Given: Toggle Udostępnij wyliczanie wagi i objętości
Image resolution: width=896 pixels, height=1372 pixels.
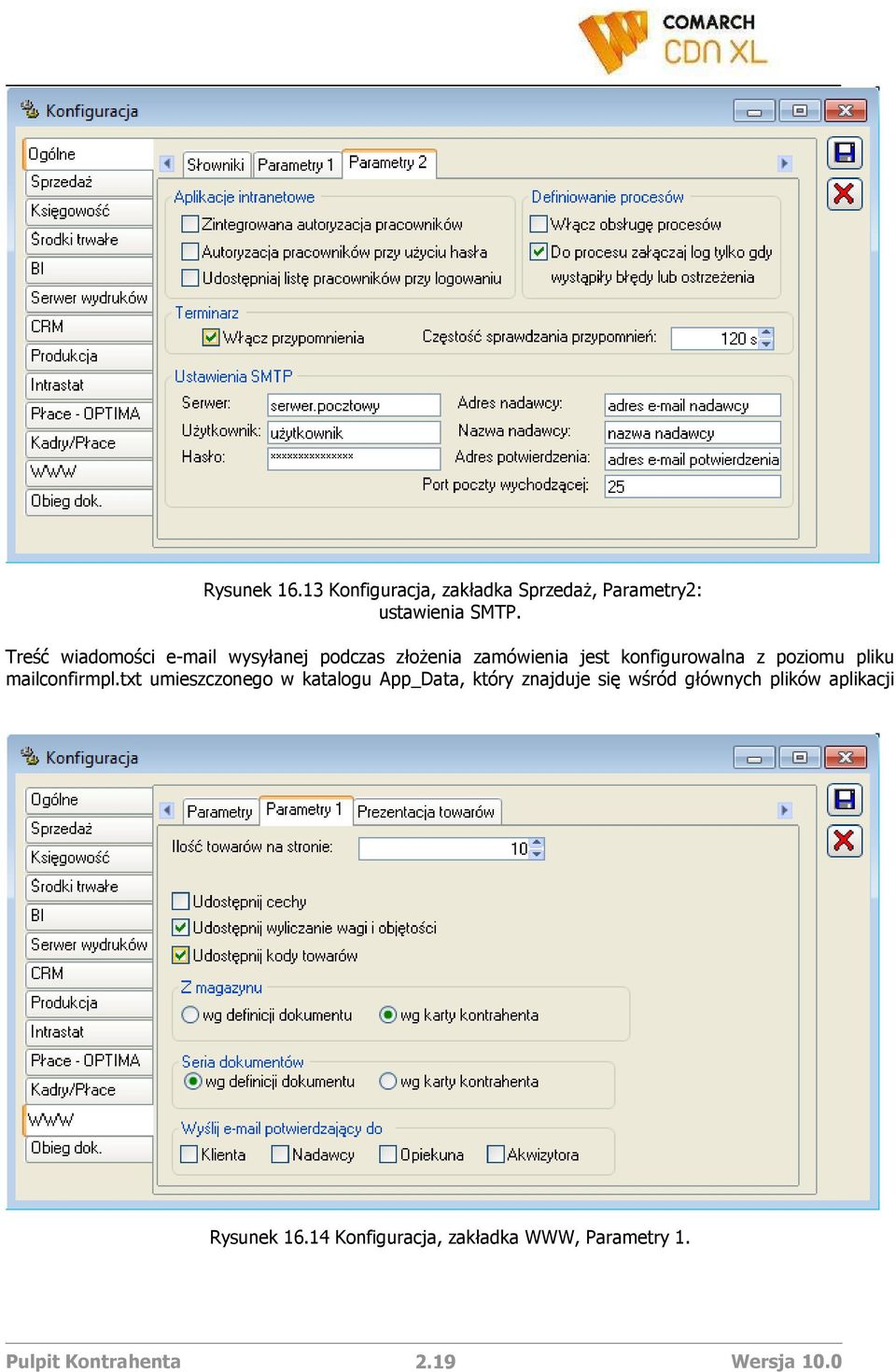Looking at the screenshot, I should pos(181,927).
